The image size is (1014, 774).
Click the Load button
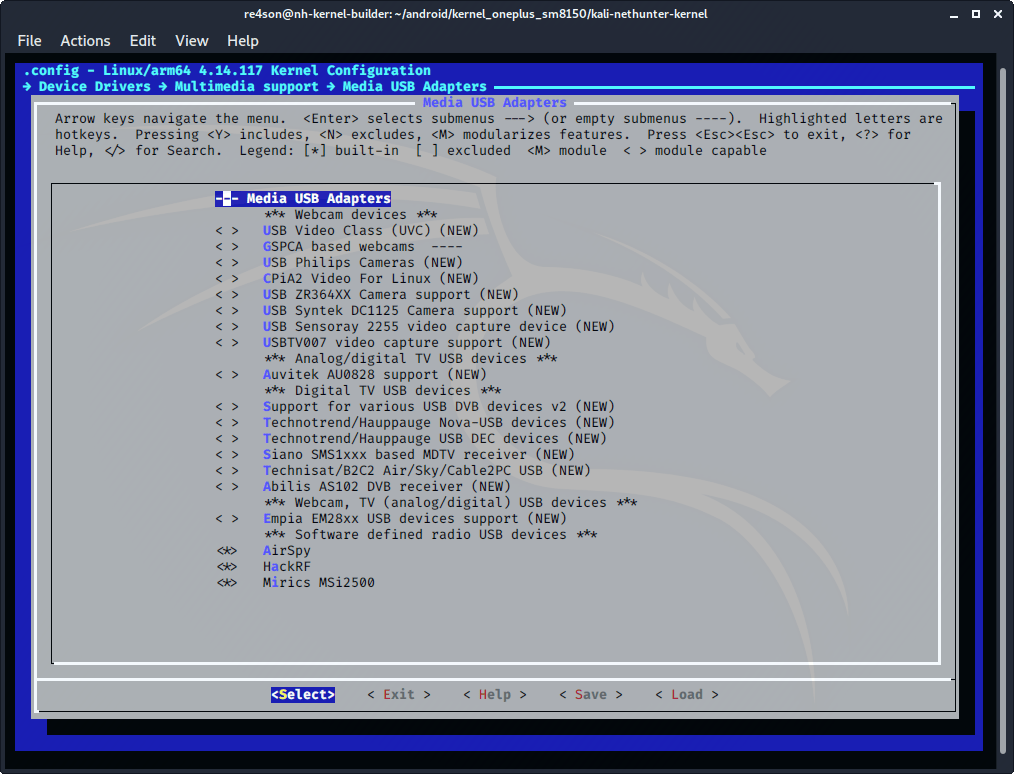click(686, 694)
